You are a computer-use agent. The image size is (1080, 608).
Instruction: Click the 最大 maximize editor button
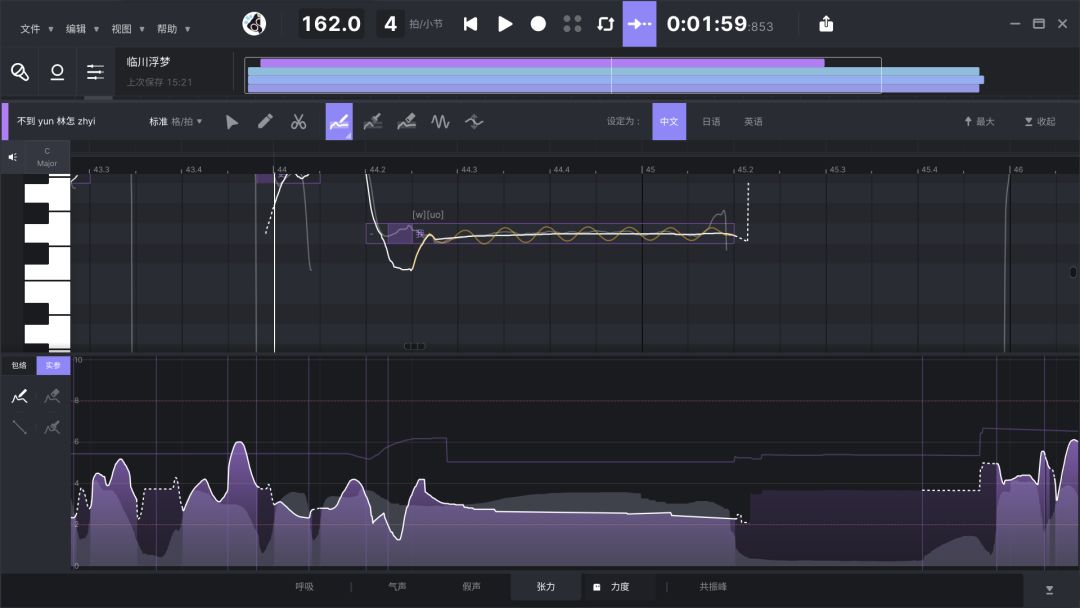pyautogui.click(x=979, y=122)
